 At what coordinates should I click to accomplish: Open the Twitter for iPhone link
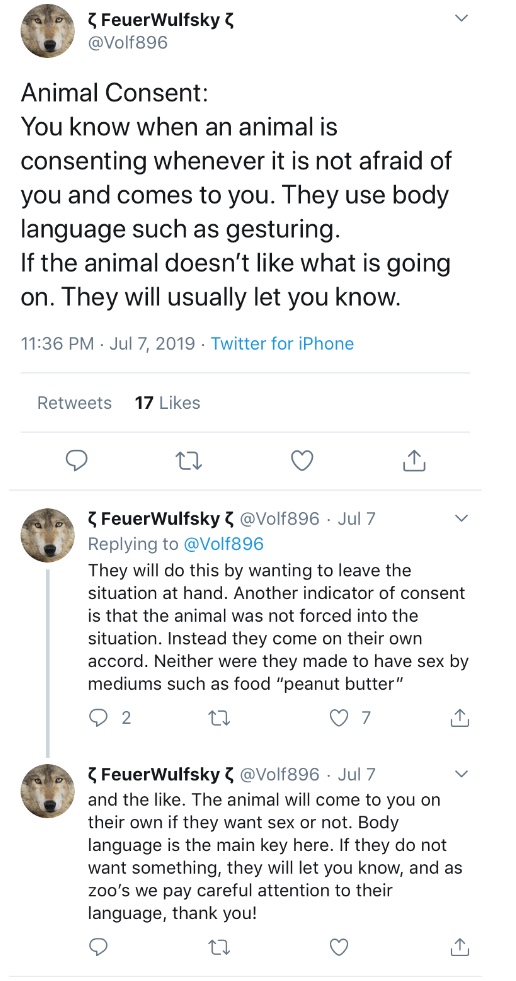click(x=282, y=343)
